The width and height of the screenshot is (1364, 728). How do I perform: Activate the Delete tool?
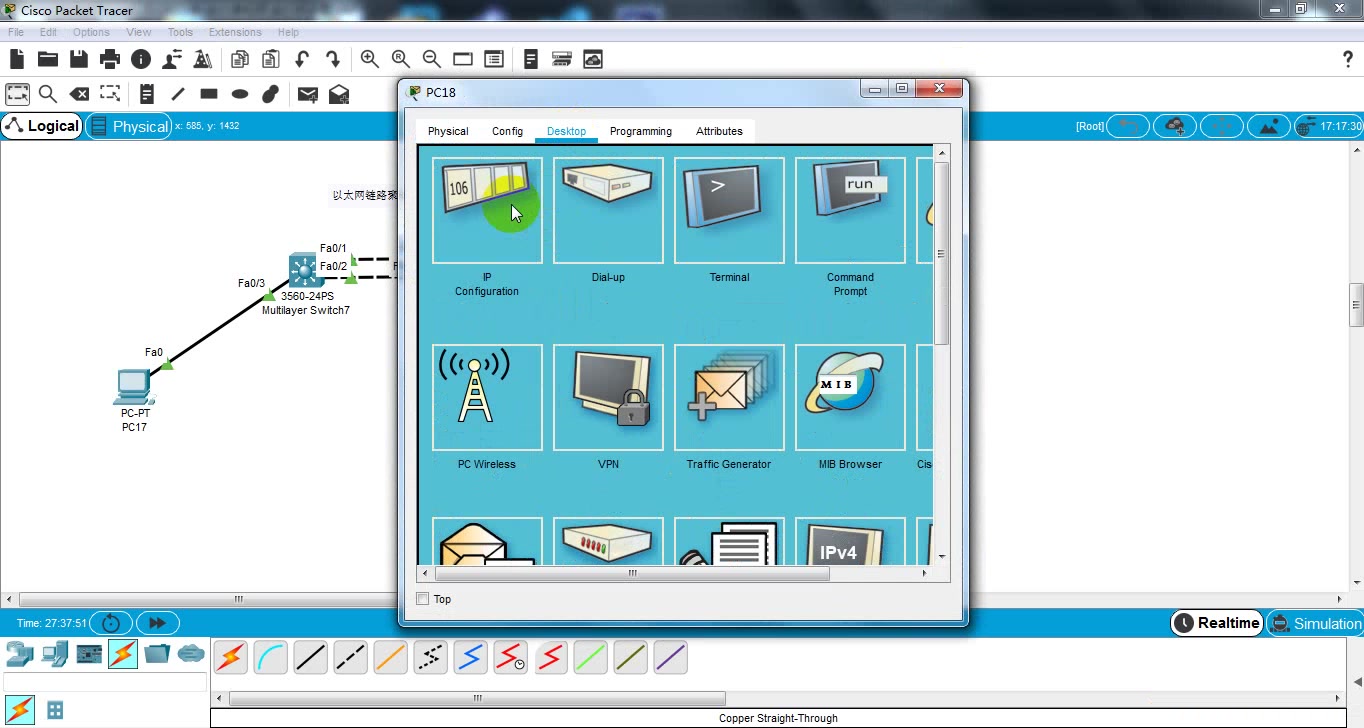point(79,94)
